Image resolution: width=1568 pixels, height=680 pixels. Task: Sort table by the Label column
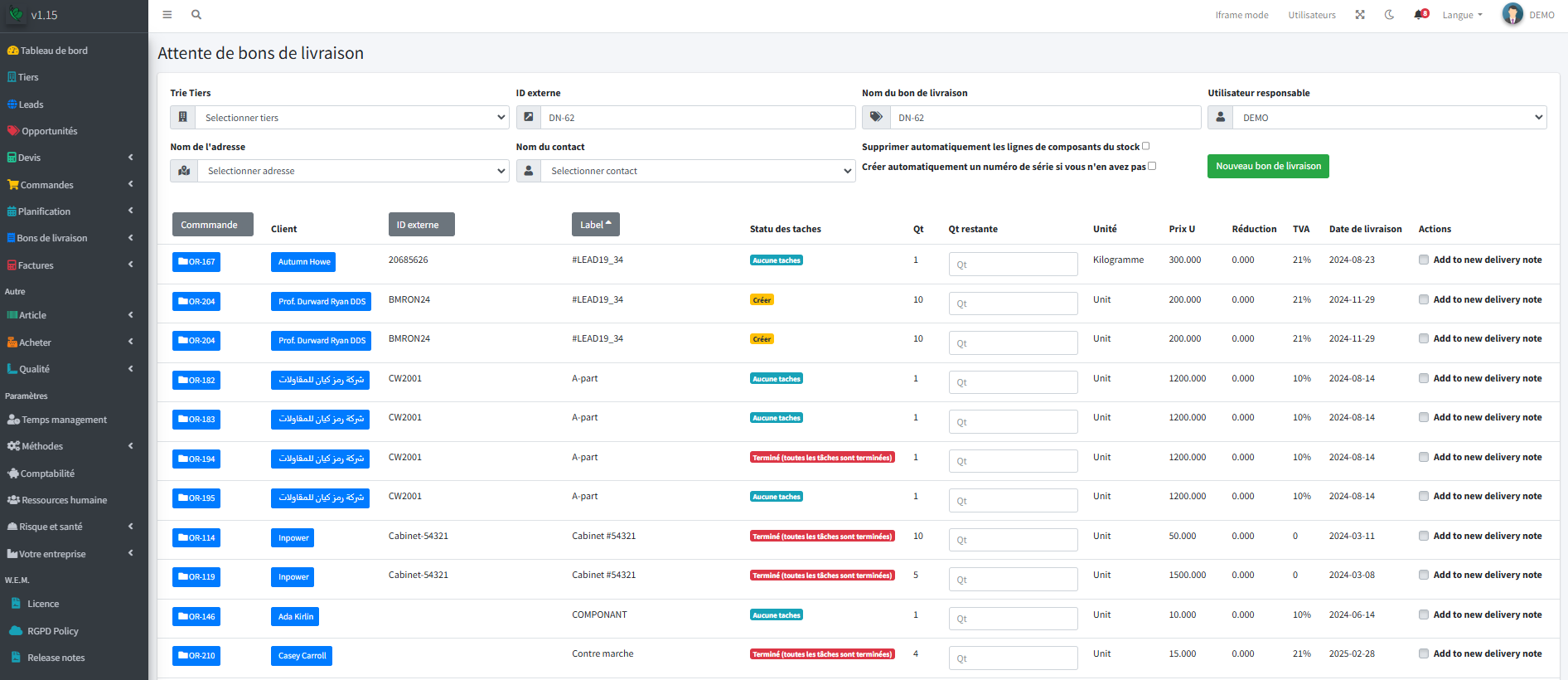[595, 225]
